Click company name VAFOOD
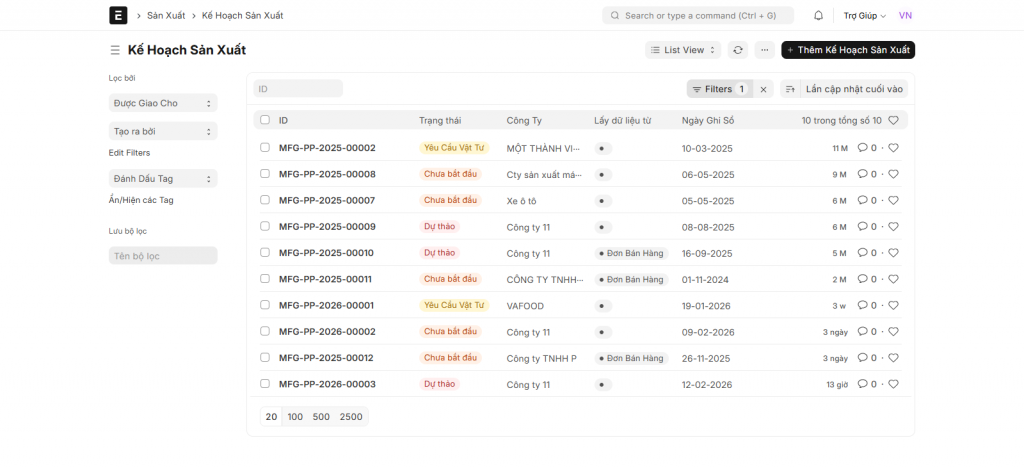This screenshot has width=1024, height=468. click(525, 305)
